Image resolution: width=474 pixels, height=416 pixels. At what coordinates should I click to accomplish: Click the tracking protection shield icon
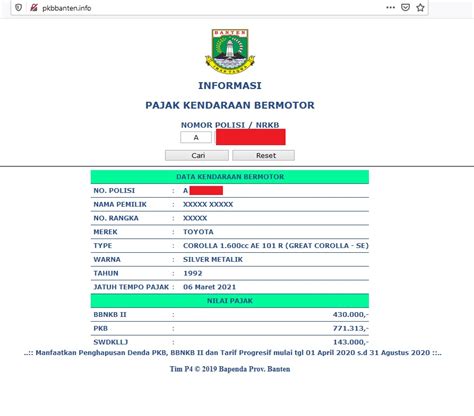pos(18,8)
